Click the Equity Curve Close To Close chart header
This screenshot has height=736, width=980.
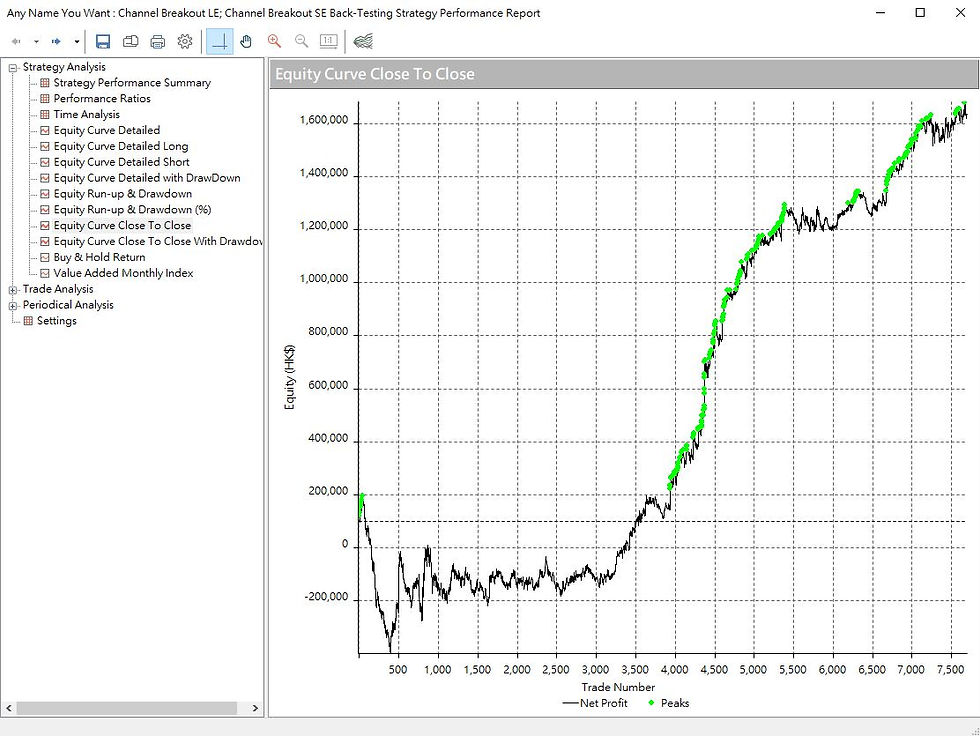click(624, 74)
